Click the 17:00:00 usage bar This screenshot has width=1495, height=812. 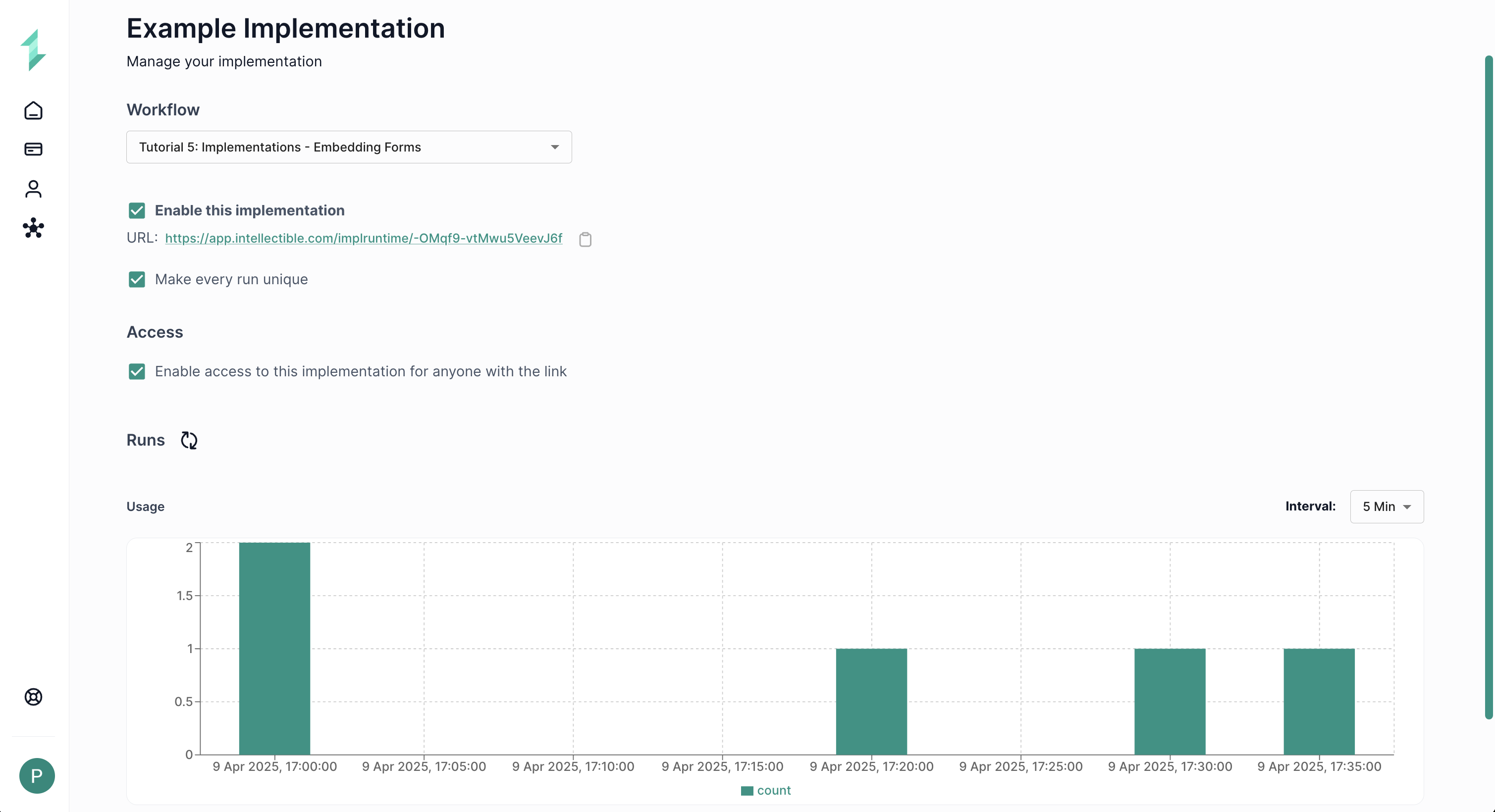[274, 649]
